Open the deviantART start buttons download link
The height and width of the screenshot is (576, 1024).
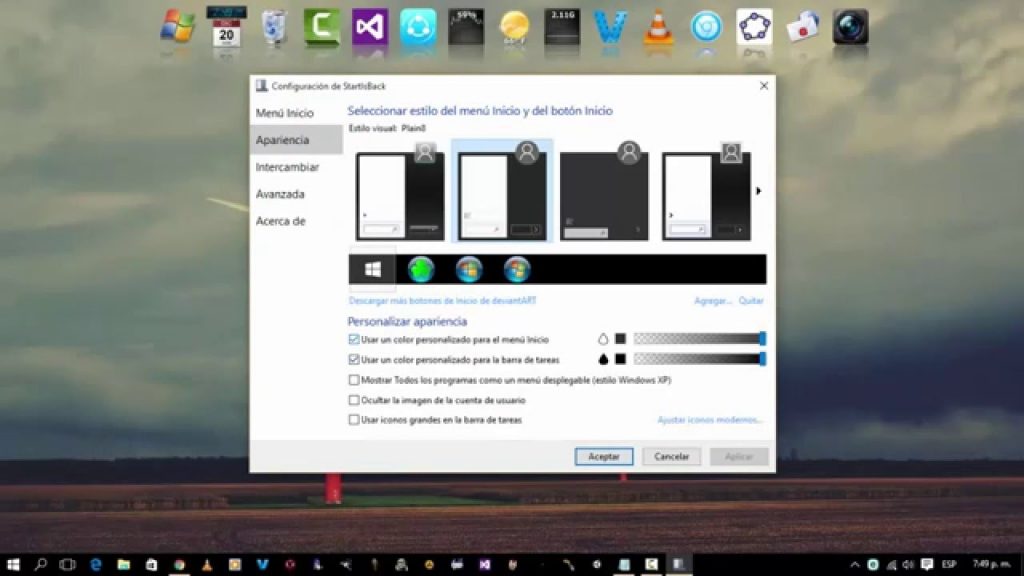pos(442,300)
